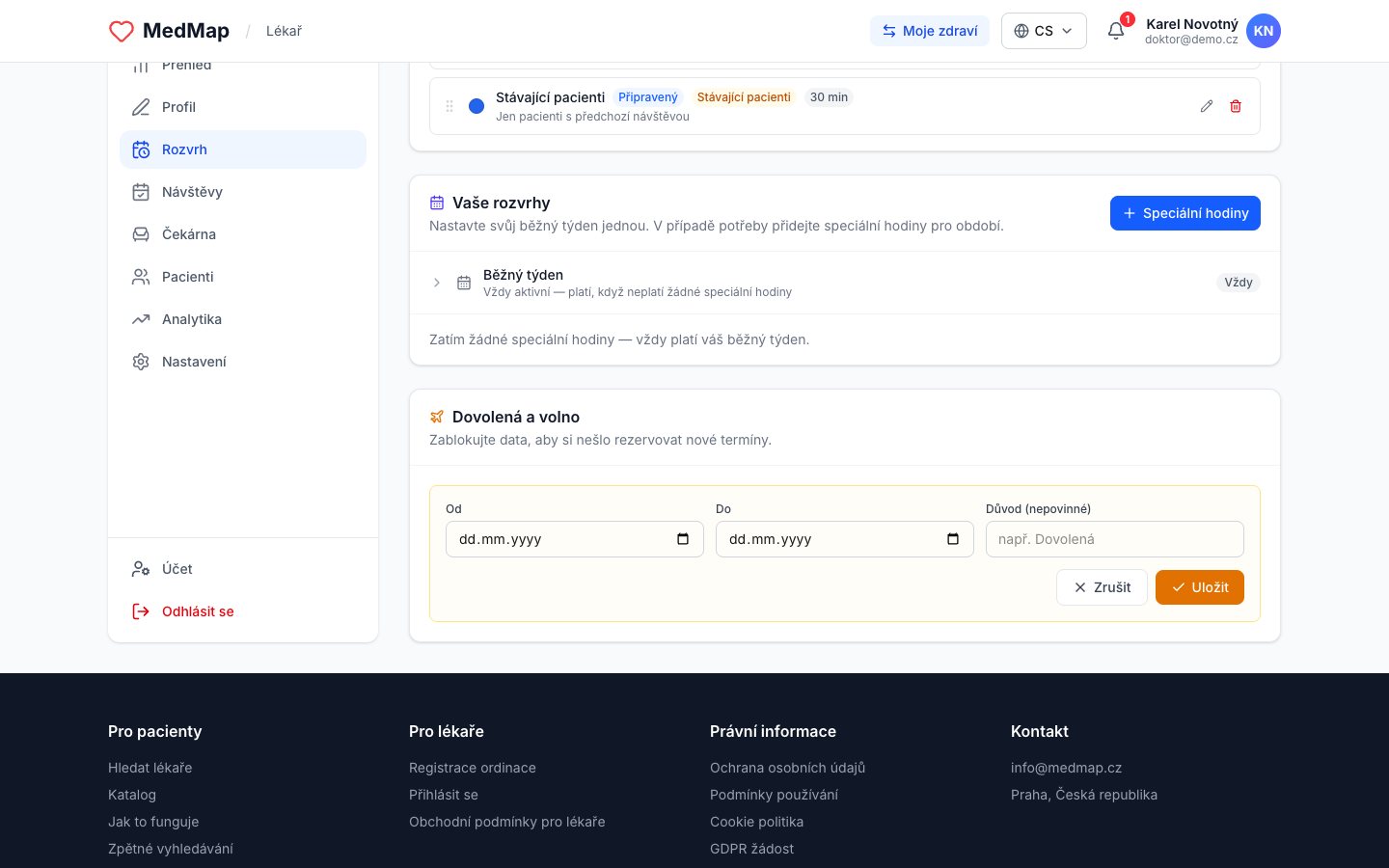Click the Vaše rozvrhy calendar icon
Viewport: 1389px width, 868px height.
(x=437, y=203)
